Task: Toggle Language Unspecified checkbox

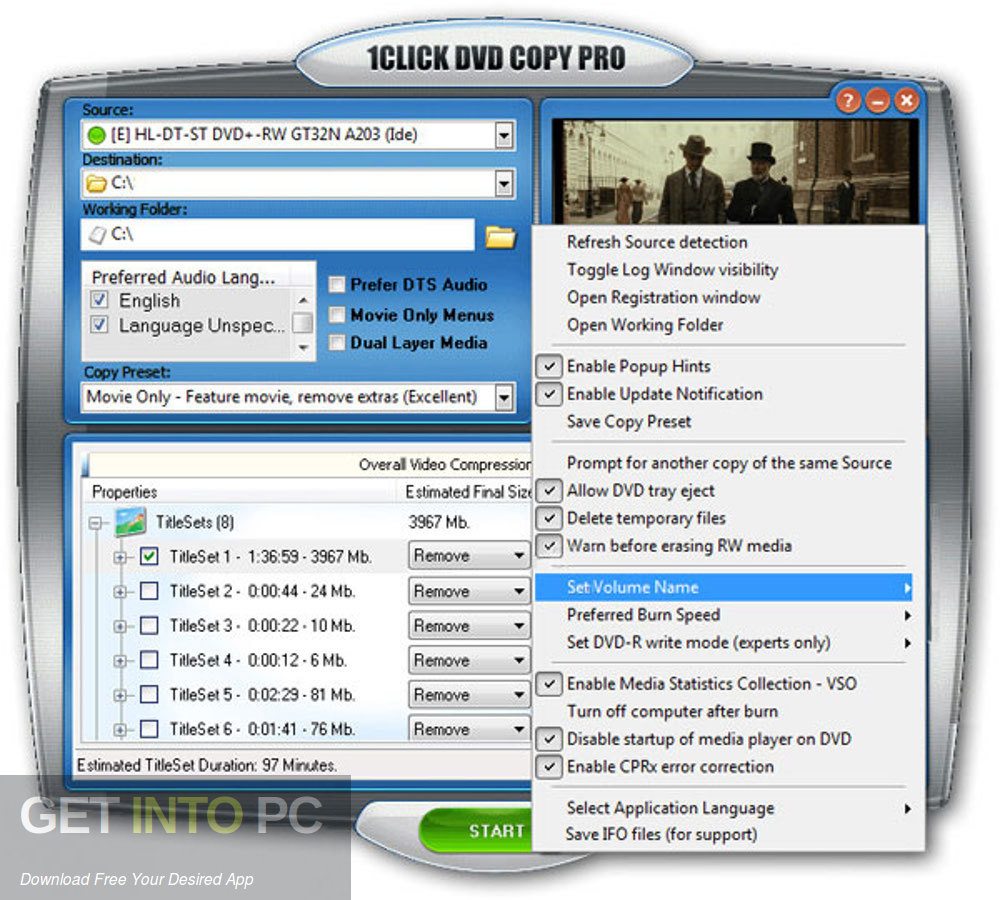Action: click(99, 325)
